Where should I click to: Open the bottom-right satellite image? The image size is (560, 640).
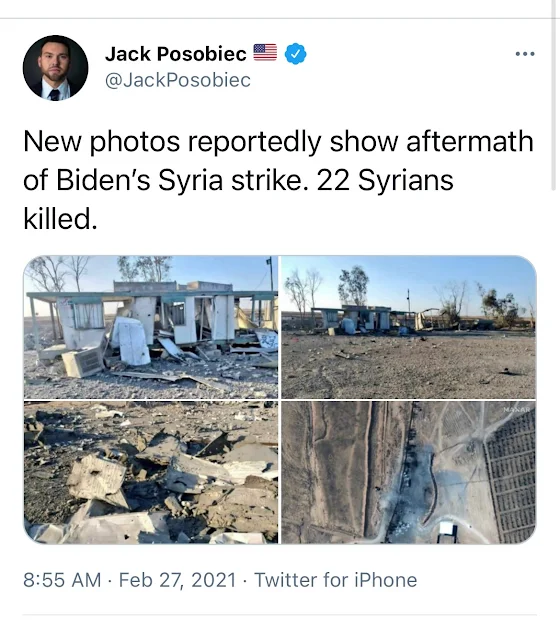point(409,472)
